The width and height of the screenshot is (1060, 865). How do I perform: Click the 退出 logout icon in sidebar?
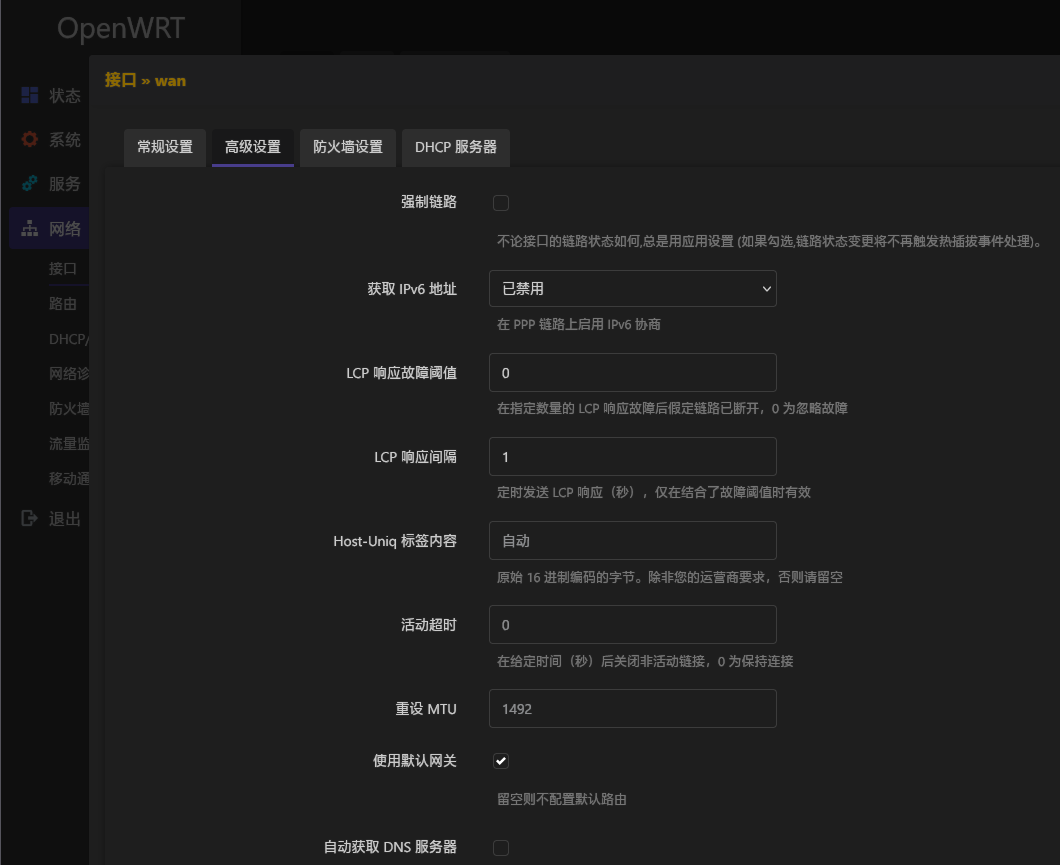(30, 519)
